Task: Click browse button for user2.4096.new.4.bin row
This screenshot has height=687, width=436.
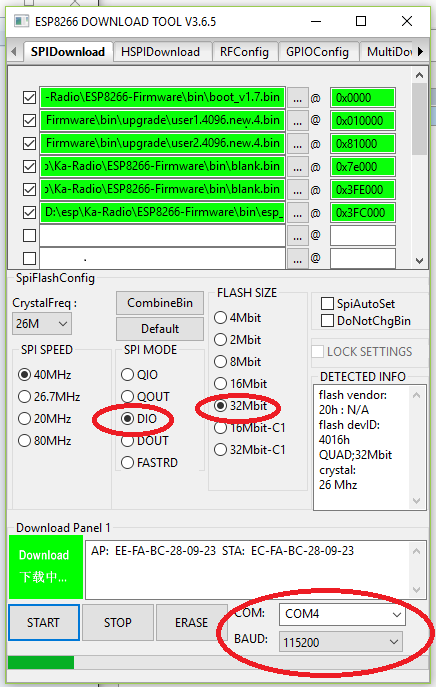Action: (298, 144)
